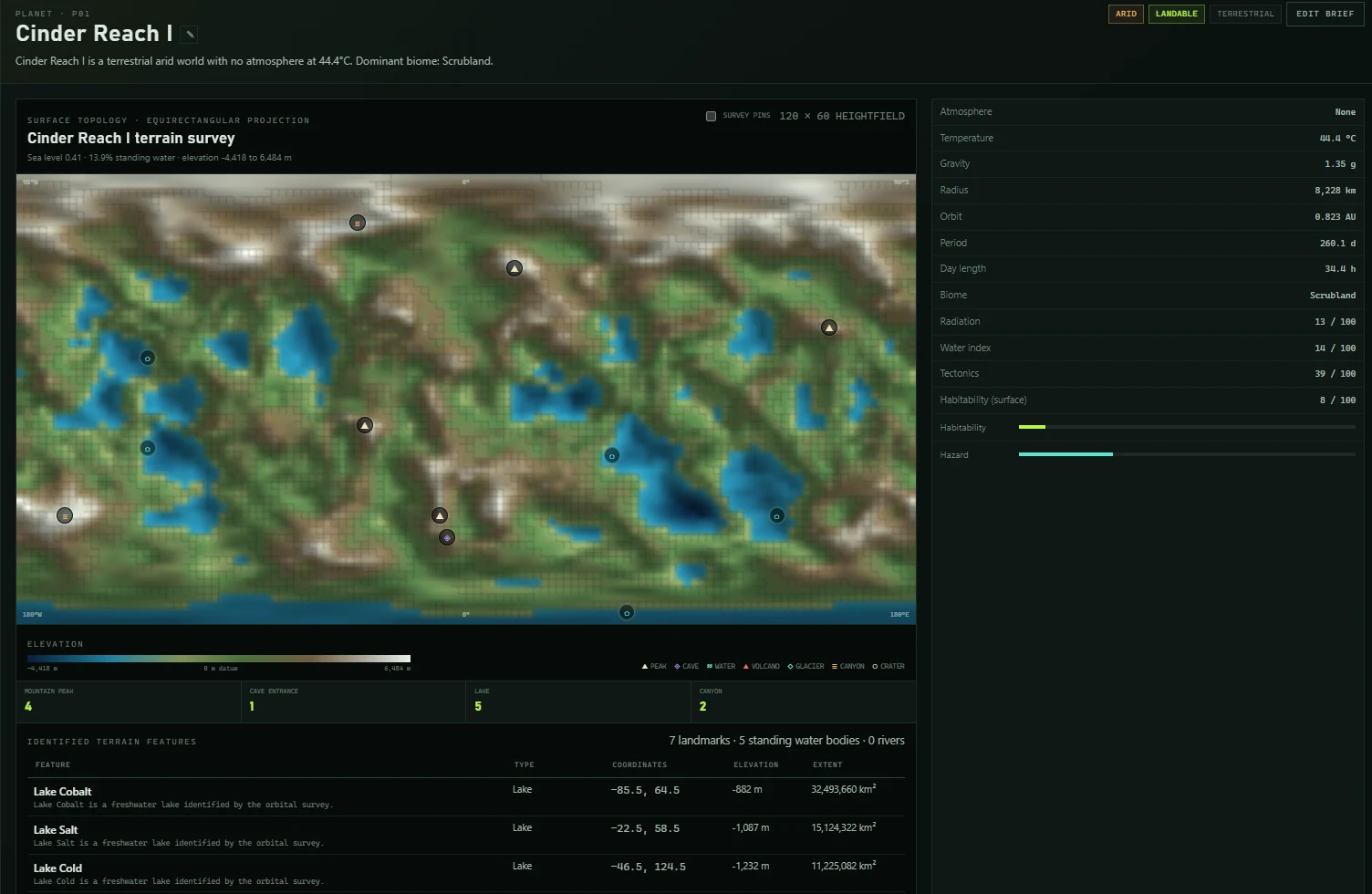Click the purple cave entrance marker on the map
The height and width of the screenshot is (894, 1372).
pos(447,537)
